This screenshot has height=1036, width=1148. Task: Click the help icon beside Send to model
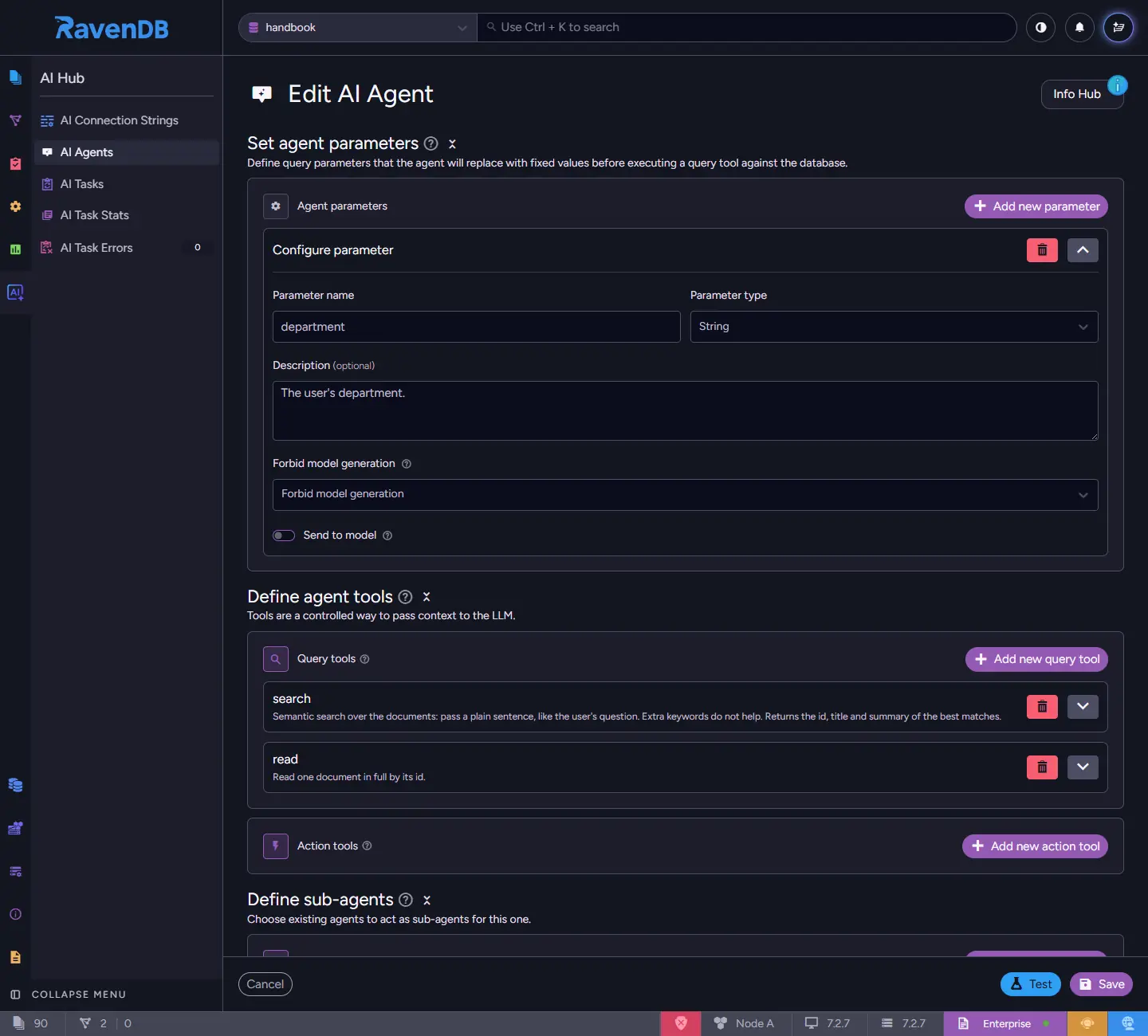387,536
